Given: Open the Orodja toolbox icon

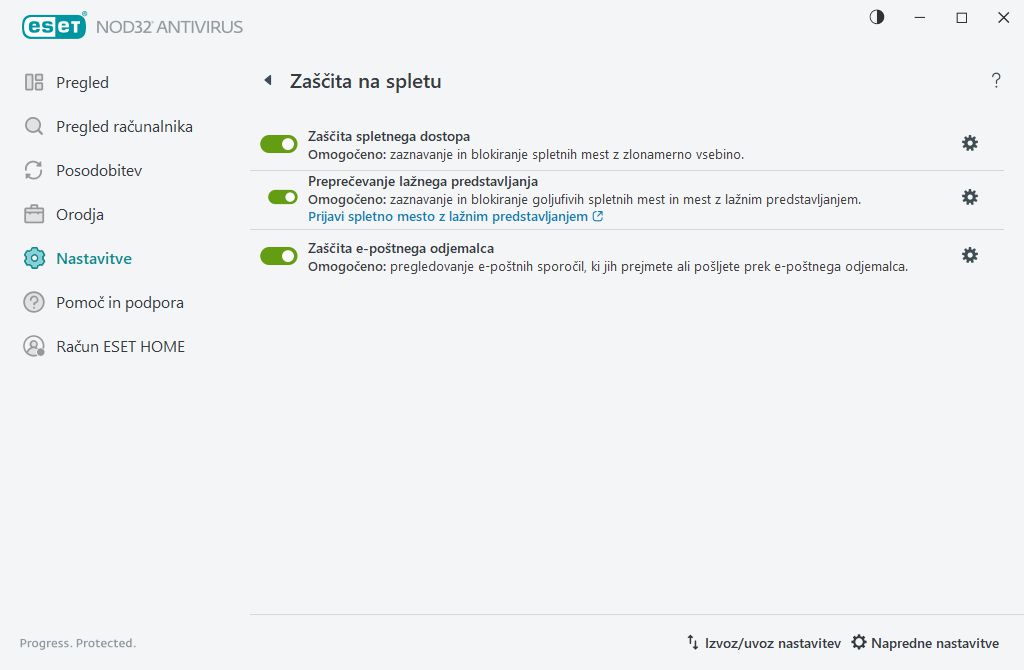Looking at the screenshot, I should point(34,214).
